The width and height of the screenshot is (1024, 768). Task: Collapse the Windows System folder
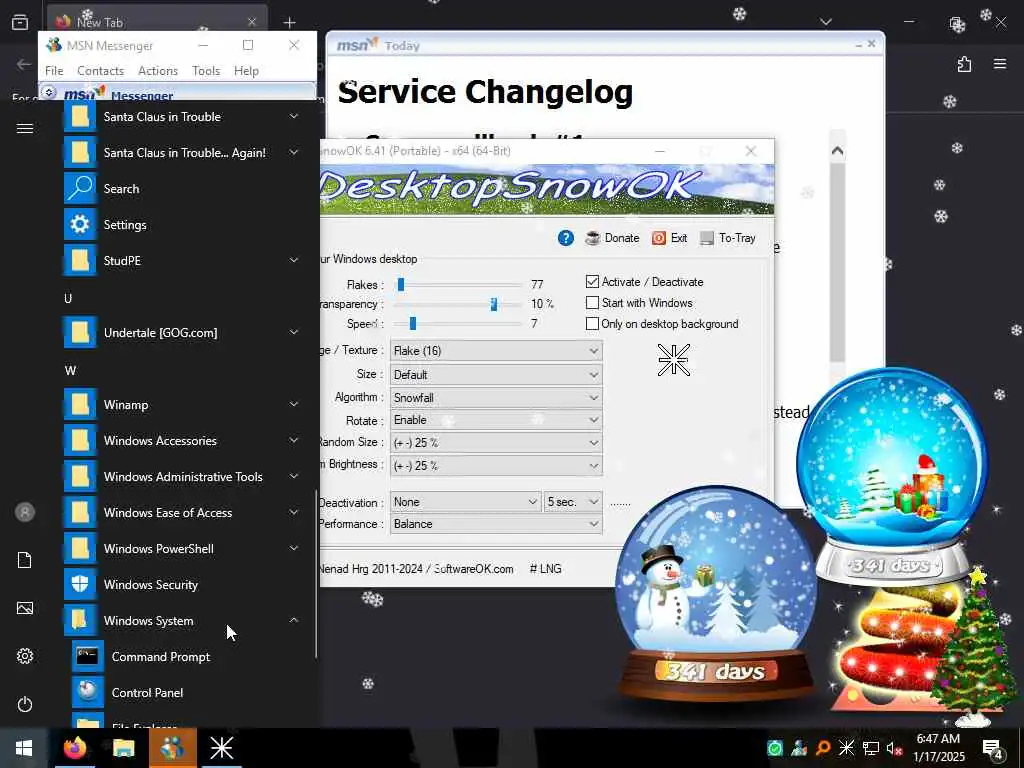[x=294, y=620]
